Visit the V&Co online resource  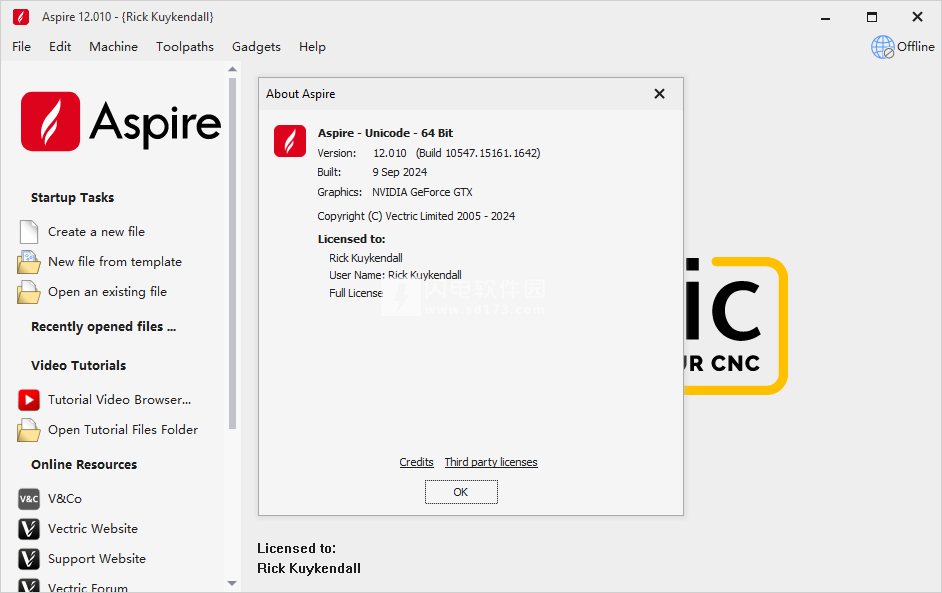pos(65,499)
